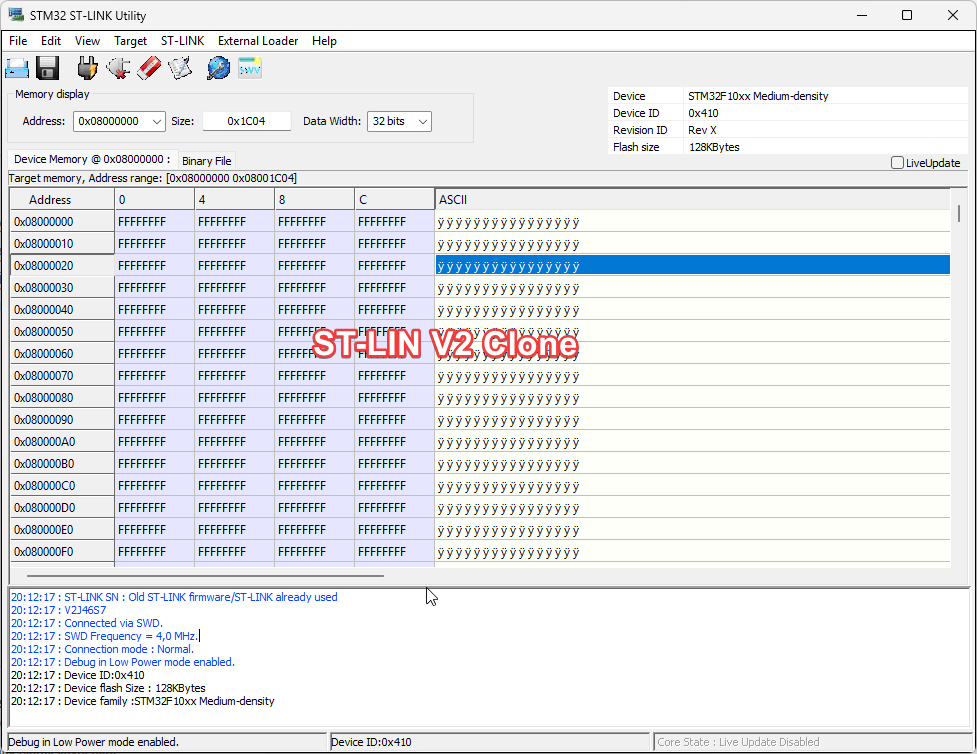
Task: Click the column 8 header
Action: (x=315, y=199)
